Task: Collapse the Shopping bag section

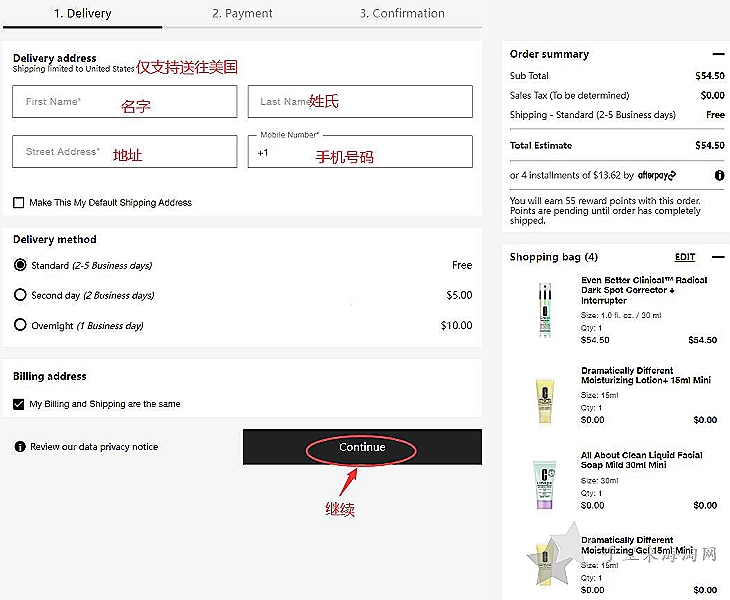Action: pos(718,257)
